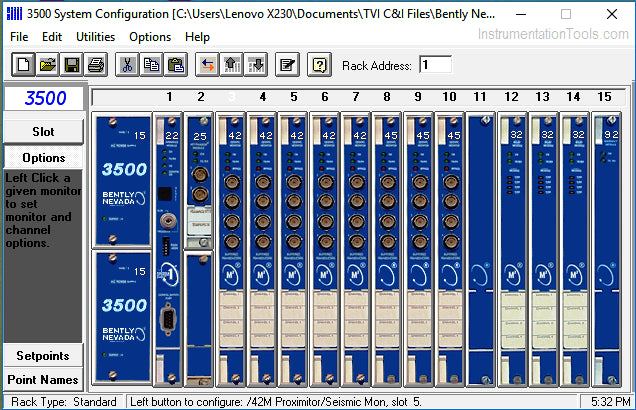Click the Paste clipboard icon
The width and height of the screenshot is (636, 410).
click(175, 65)
